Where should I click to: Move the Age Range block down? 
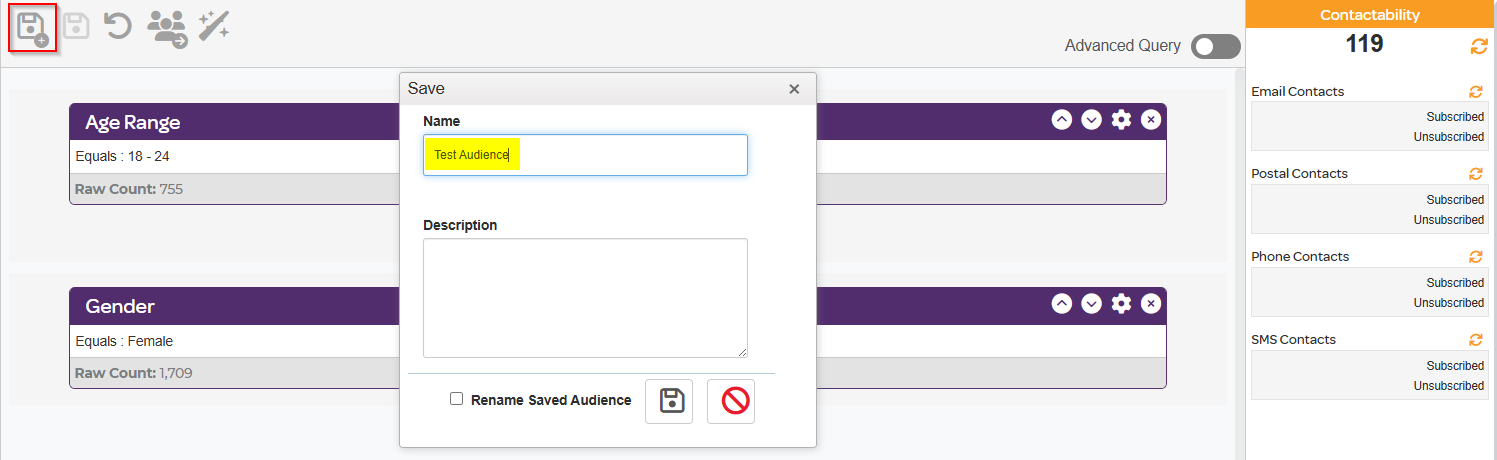pos(1091,120)
